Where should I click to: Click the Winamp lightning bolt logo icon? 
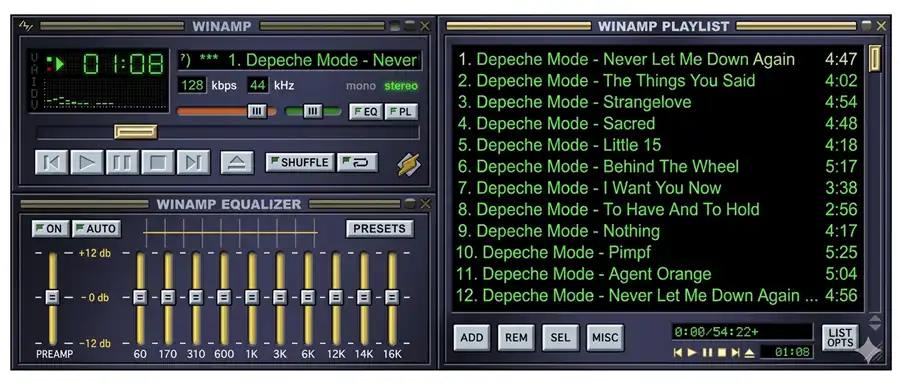click(409, 164)
